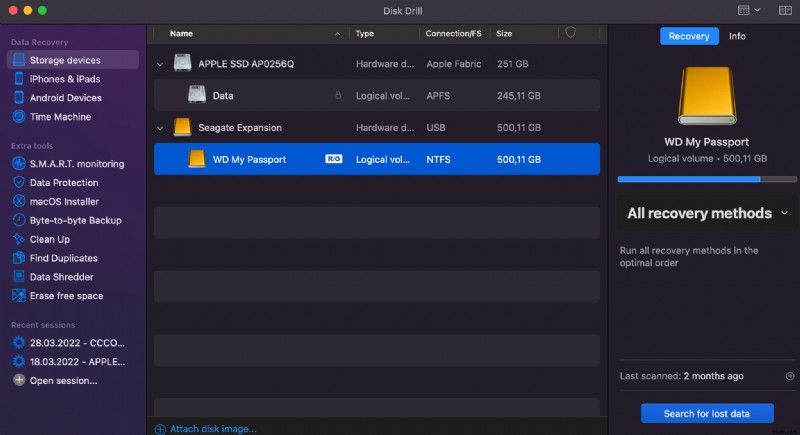Click the S.M.A.R.T. monitoring icon
This screenshot has height=435, width=800.
(x=19, y=164)
